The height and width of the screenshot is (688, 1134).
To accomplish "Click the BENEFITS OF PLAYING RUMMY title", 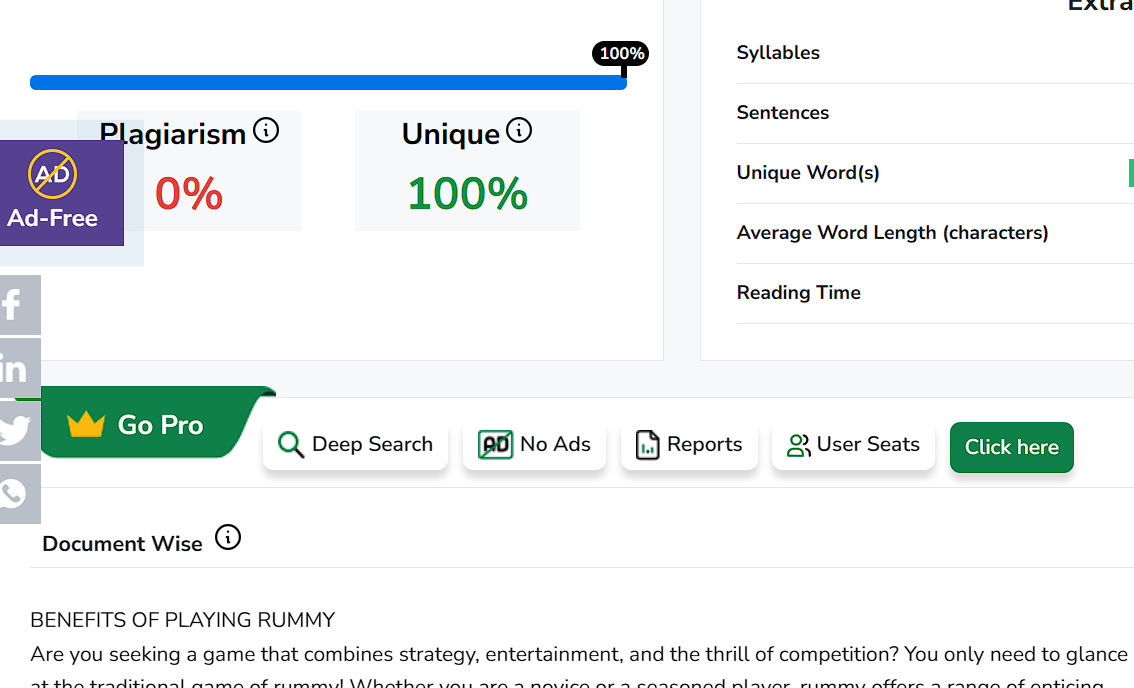I will tap(182, 620).
